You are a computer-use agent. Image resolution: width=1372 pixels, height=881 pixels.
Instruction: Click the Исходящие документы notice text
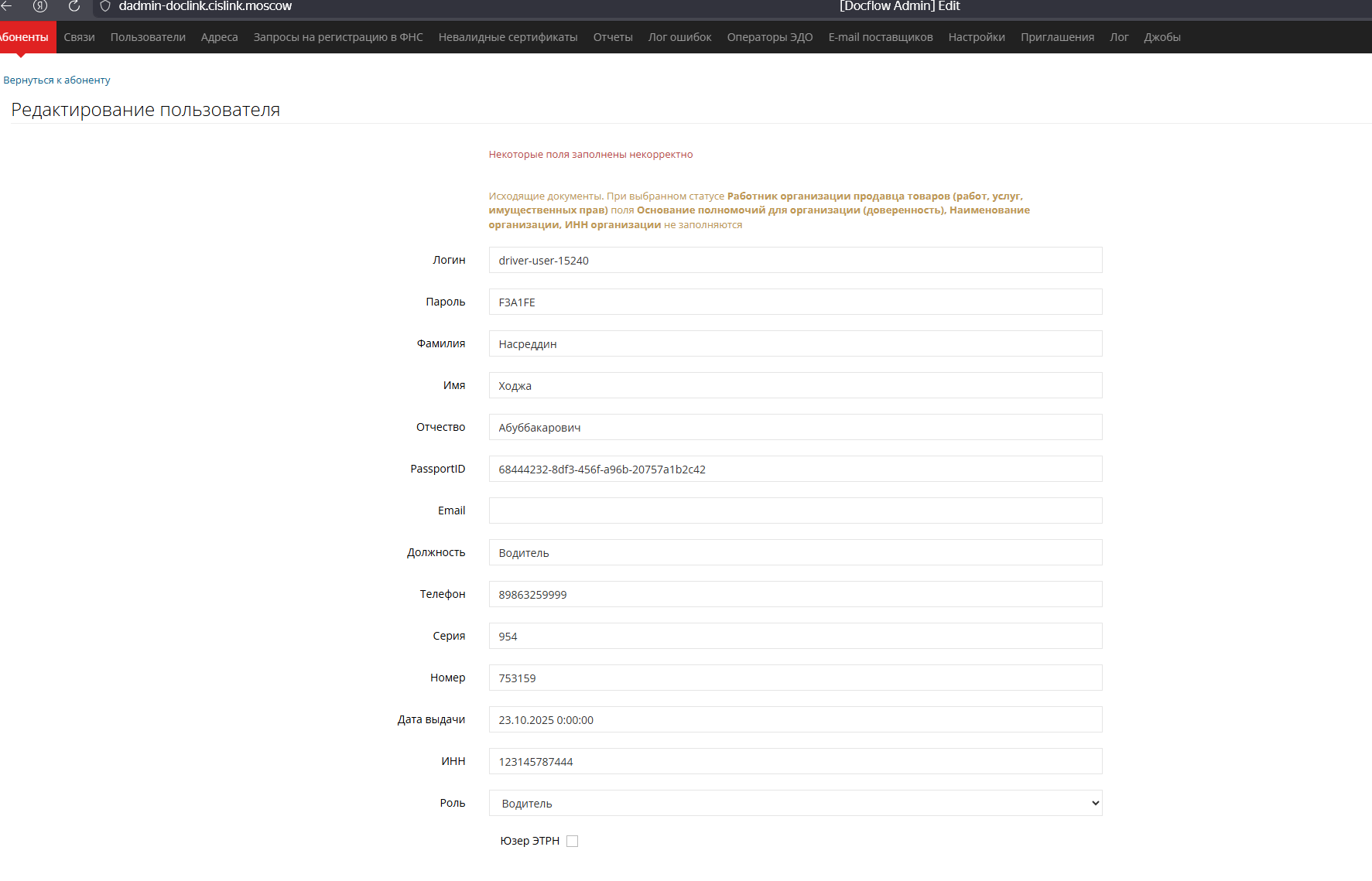pyautogui.click(x=759, y=210)
